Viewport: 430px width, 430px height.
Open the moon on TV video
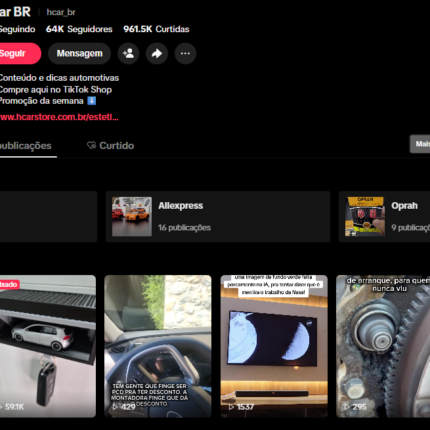point(274,346)
